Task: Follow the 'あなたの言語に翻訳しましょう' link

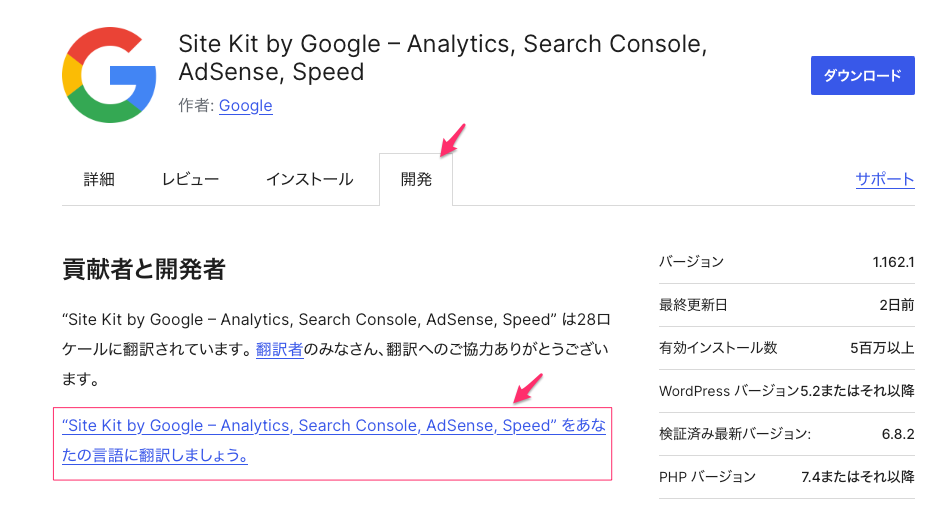Action: coord(333,441)
